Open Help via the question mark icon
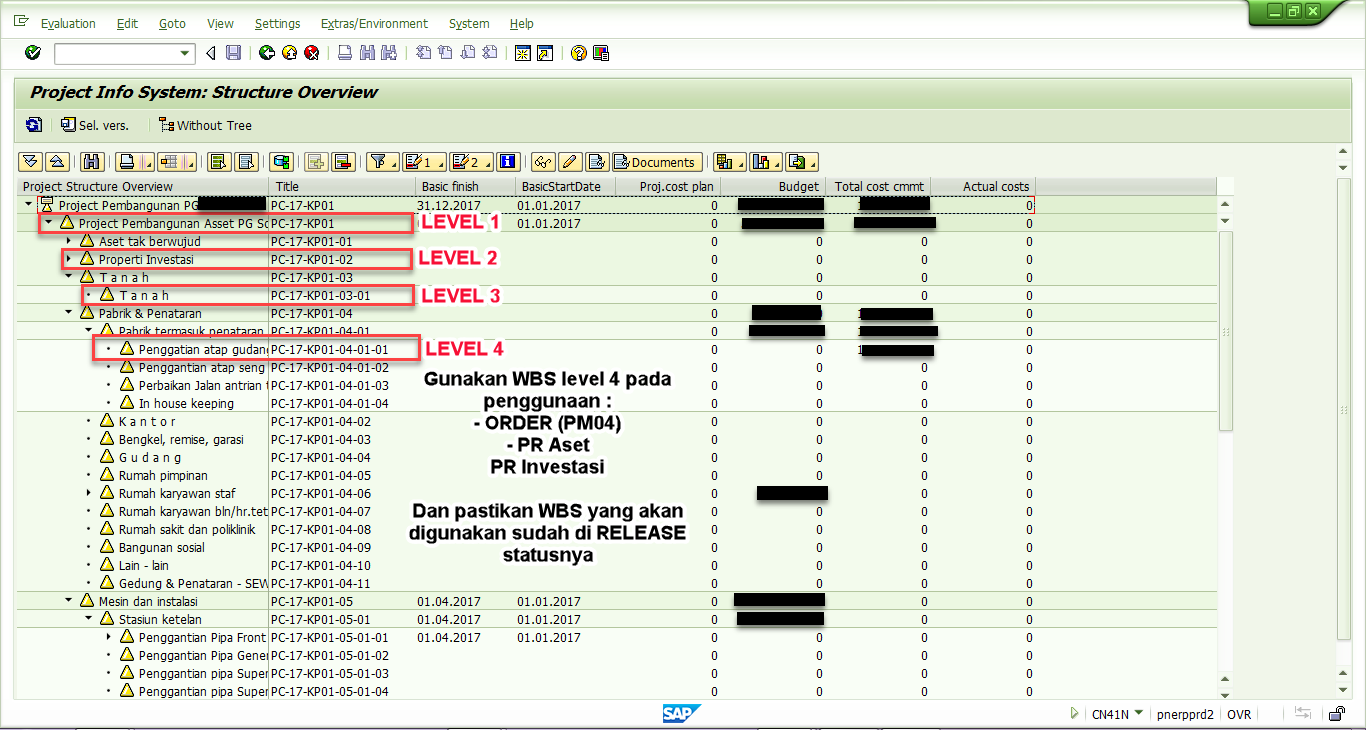Image resolution: width=1366 pixels, height=730 pixels. [578, 53]
